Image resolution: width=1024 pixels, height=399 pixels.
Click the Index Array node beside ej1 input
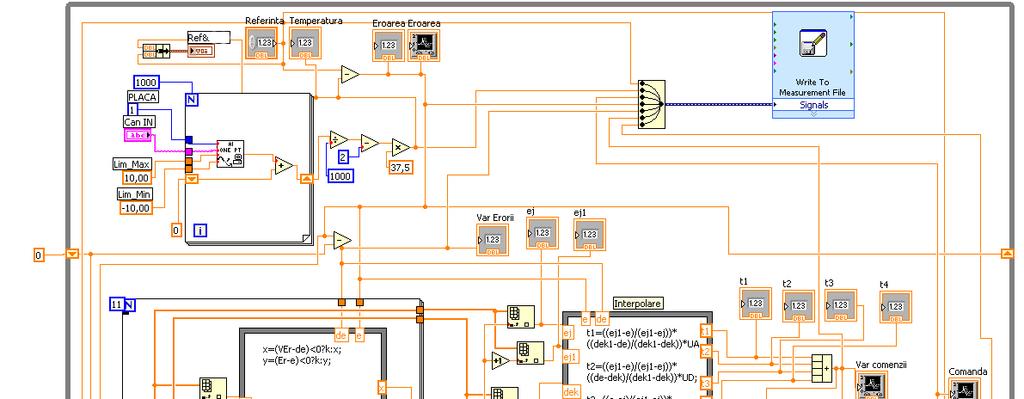coord(530,353)
